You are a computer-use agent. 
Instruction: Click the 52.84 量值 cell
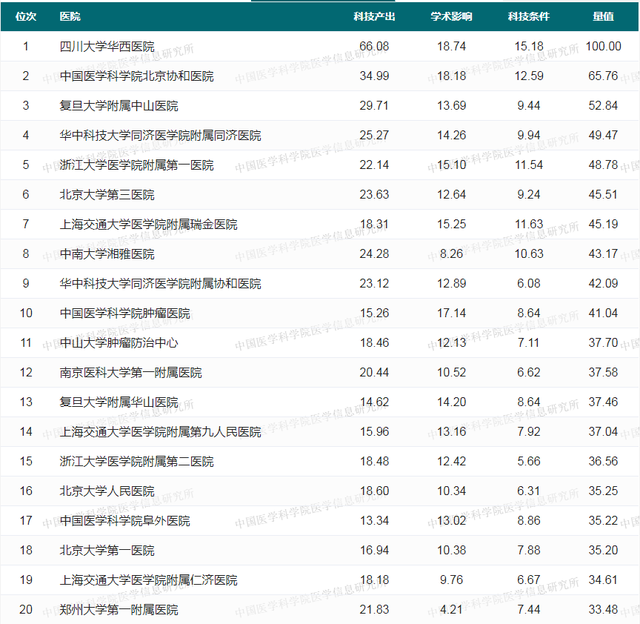[603, 106]
